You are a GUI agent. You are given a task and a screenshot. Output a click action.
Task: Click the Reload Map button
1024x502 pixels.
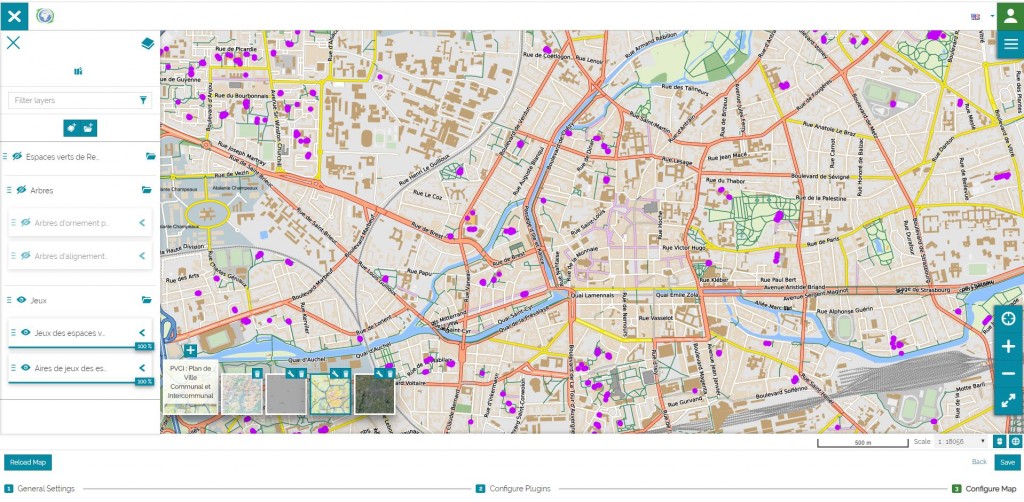click(27, 462)
